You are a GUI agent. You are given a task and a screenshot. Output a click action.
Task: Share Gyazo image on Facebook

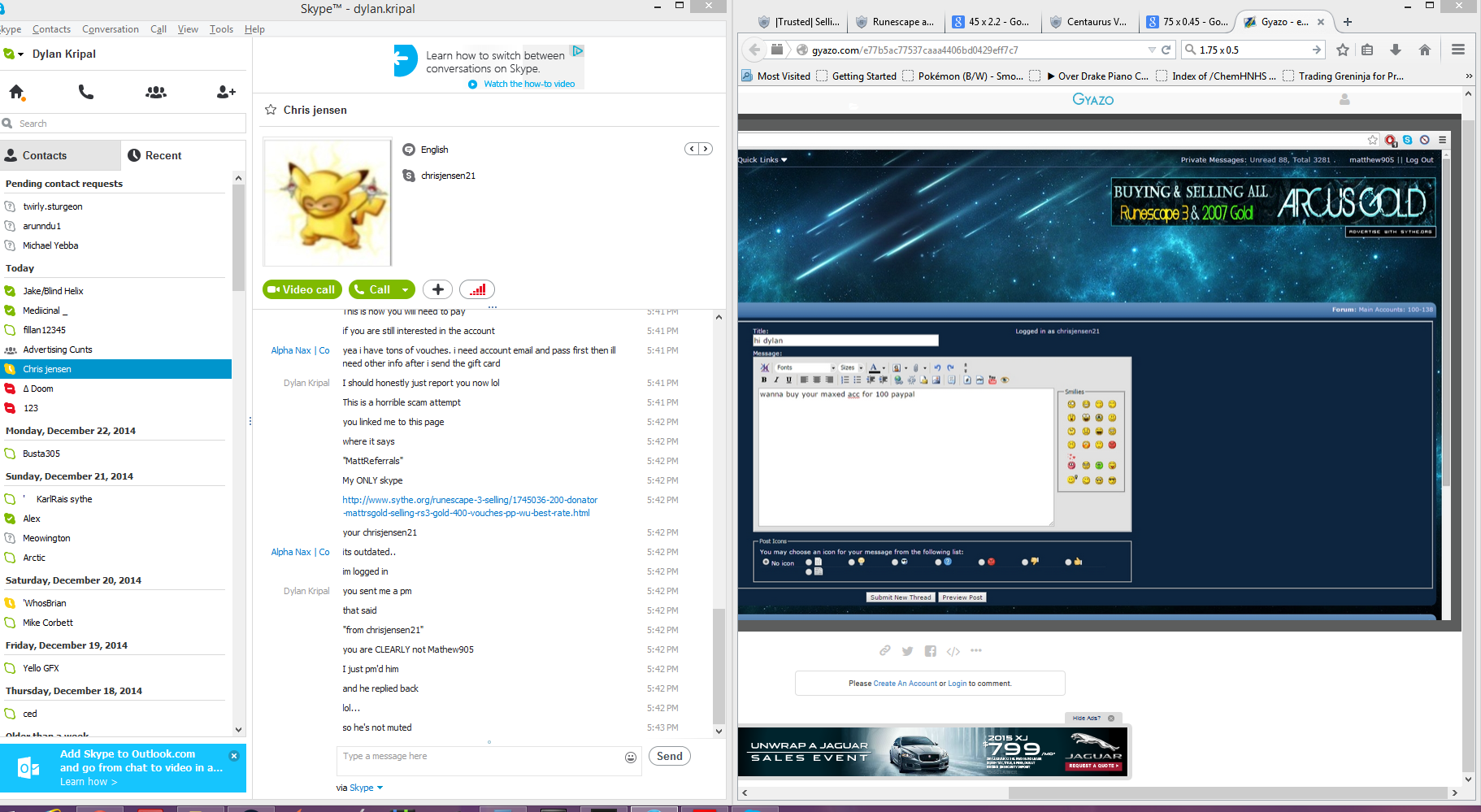point(931,650)
